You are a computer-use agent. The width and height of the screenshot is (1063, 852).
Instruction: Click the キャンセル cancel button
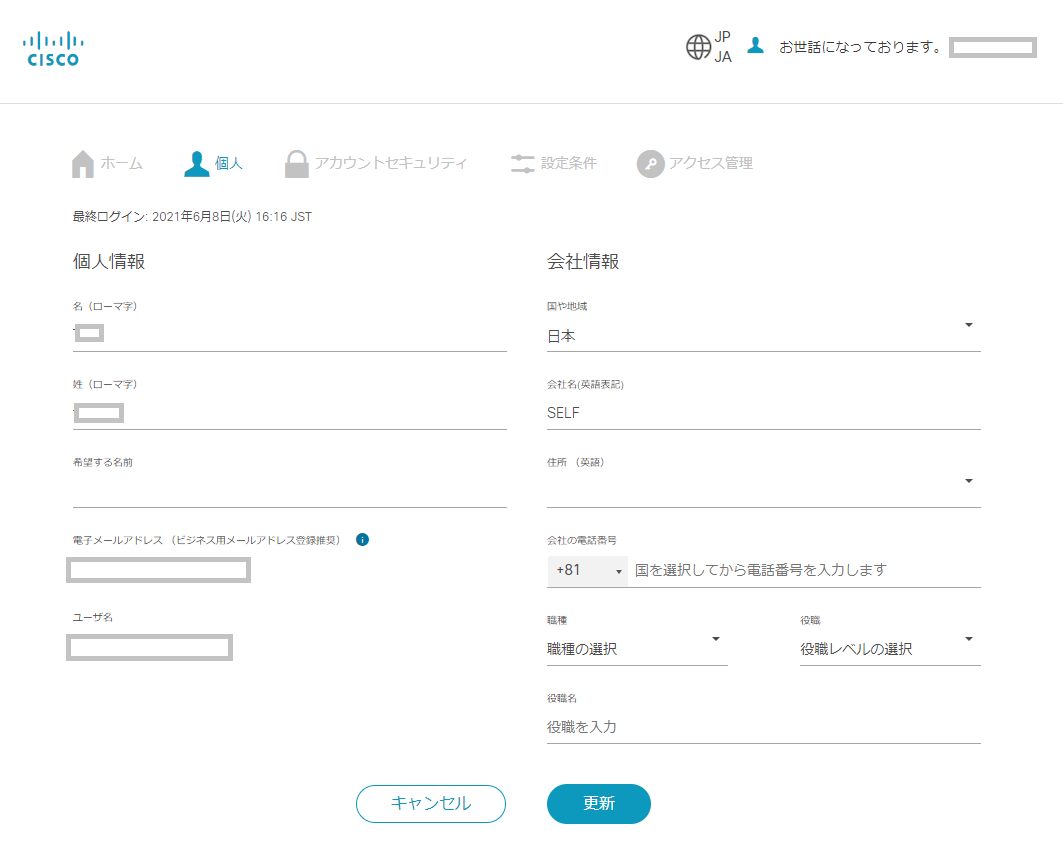[430, 804]
